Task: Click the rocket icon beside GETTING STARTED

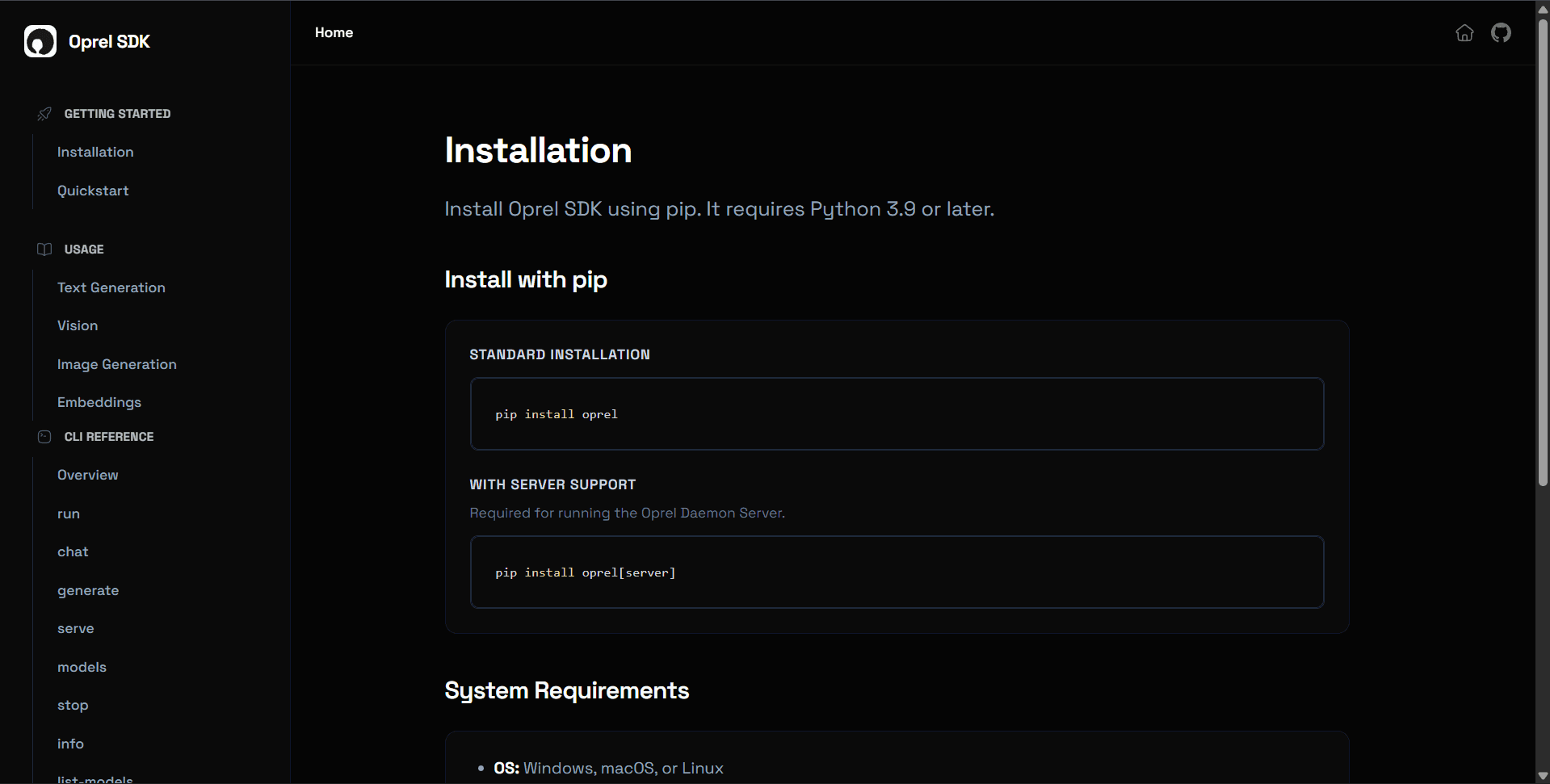Action: [x=44, y=113]
